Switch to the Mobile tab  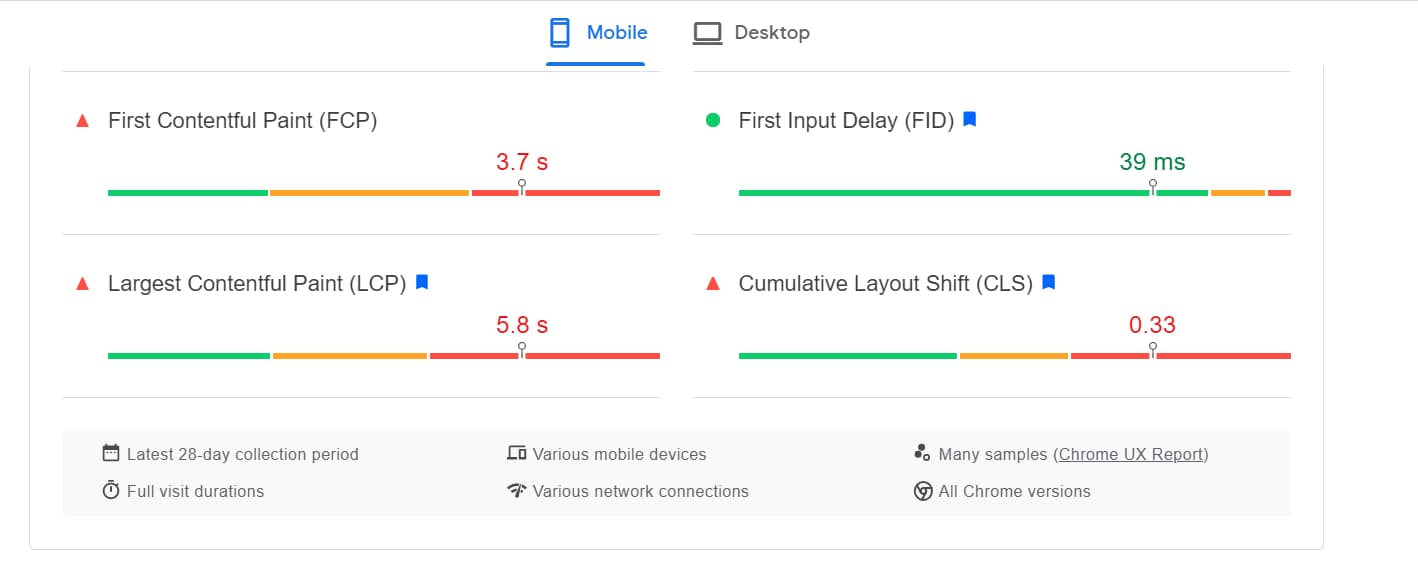[596, 33]
